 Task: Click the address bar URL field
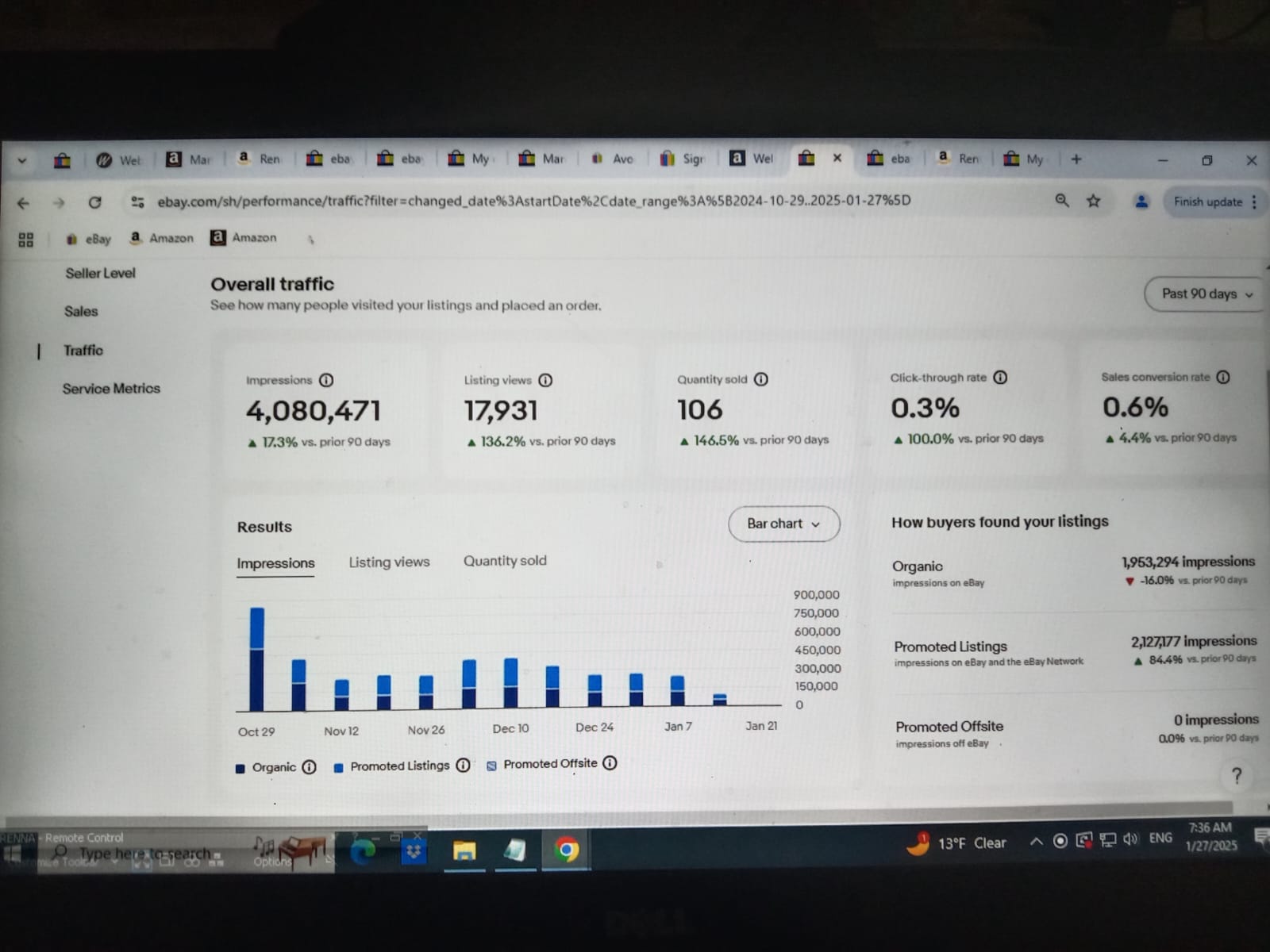coord(533,201)
